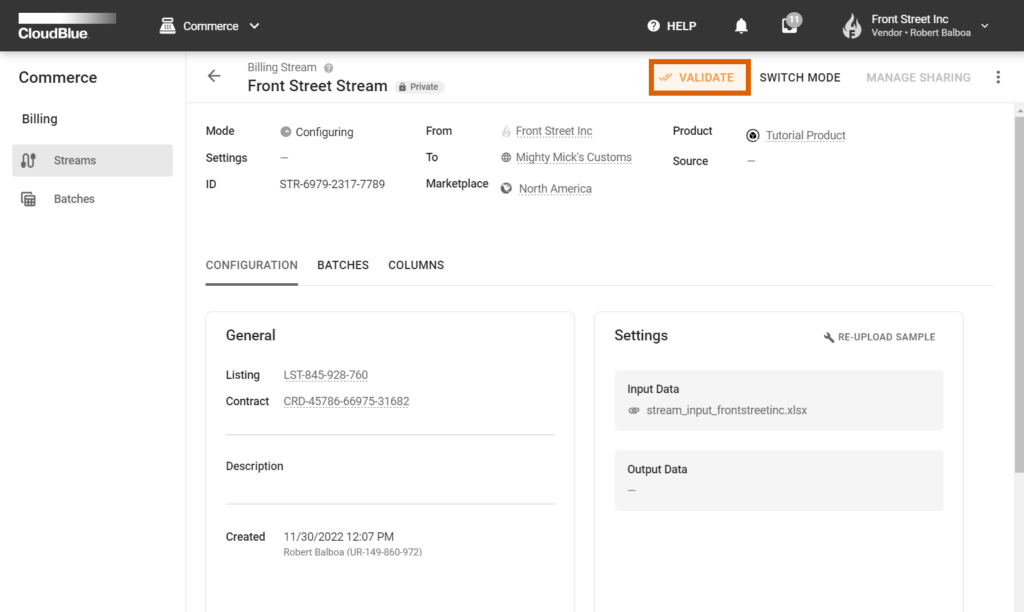Click the Batches sidebar icon
Viewport: 1024px width, 612px height.
coord(28,199)
